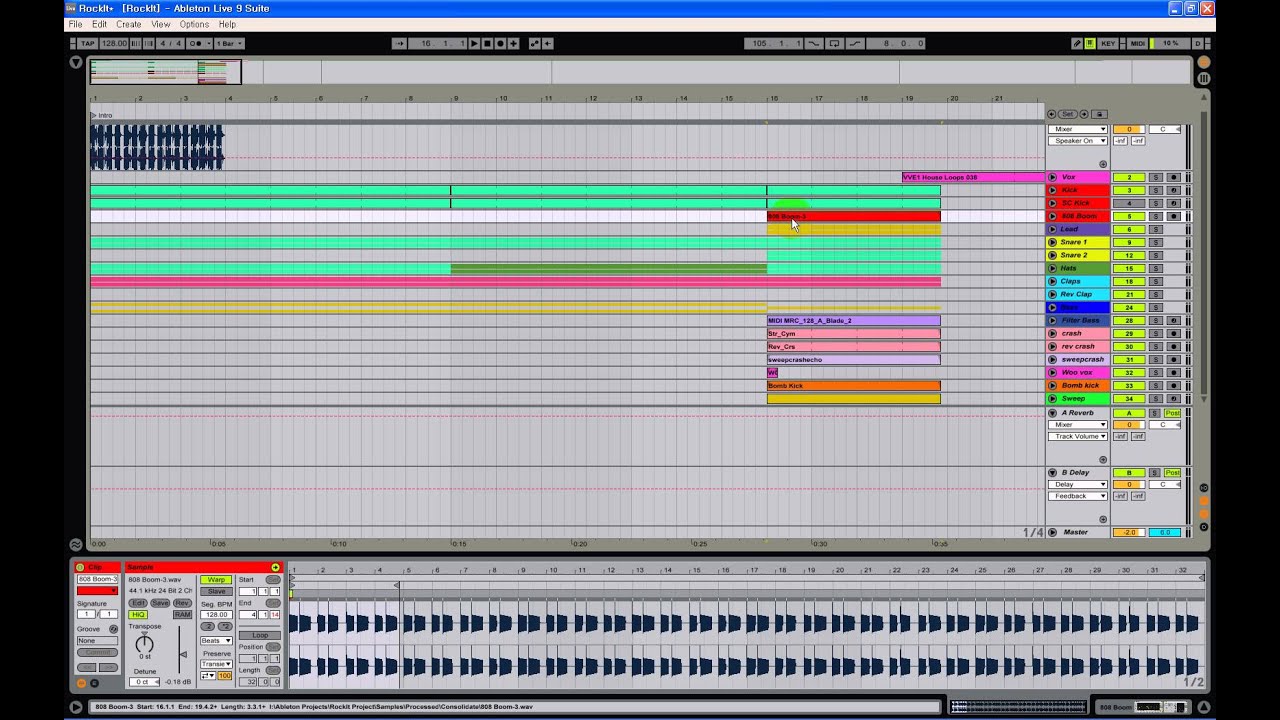This screenshot has height=720, width=1280.
Task: Collapse the A Reverb return track
Action: pos(1052,413)
